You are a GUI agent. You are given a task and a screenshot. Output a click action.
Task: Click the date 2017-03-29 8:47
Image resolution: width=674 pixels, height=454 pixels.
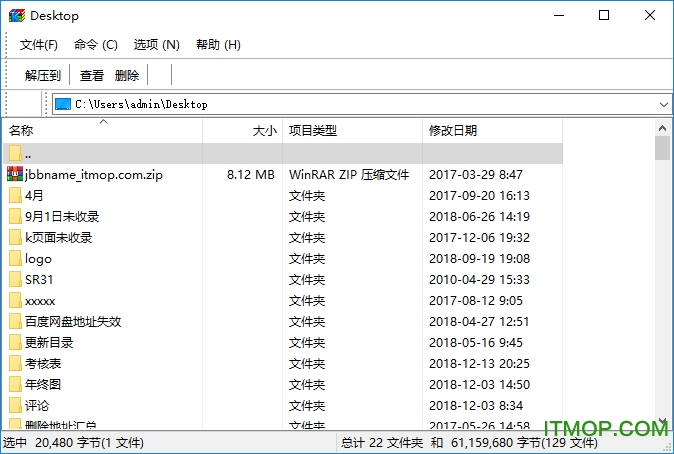point(476,175)
